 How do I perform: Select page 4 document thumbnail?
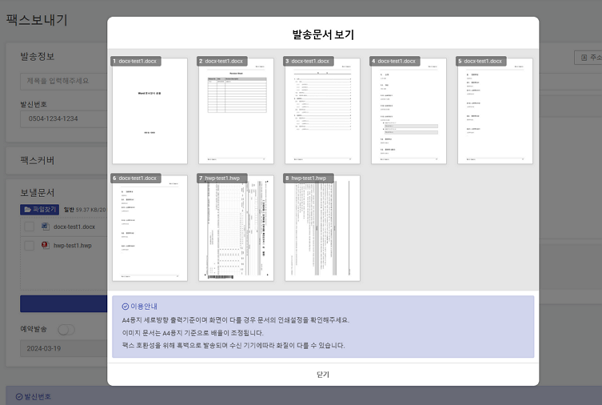pos(408,111)
